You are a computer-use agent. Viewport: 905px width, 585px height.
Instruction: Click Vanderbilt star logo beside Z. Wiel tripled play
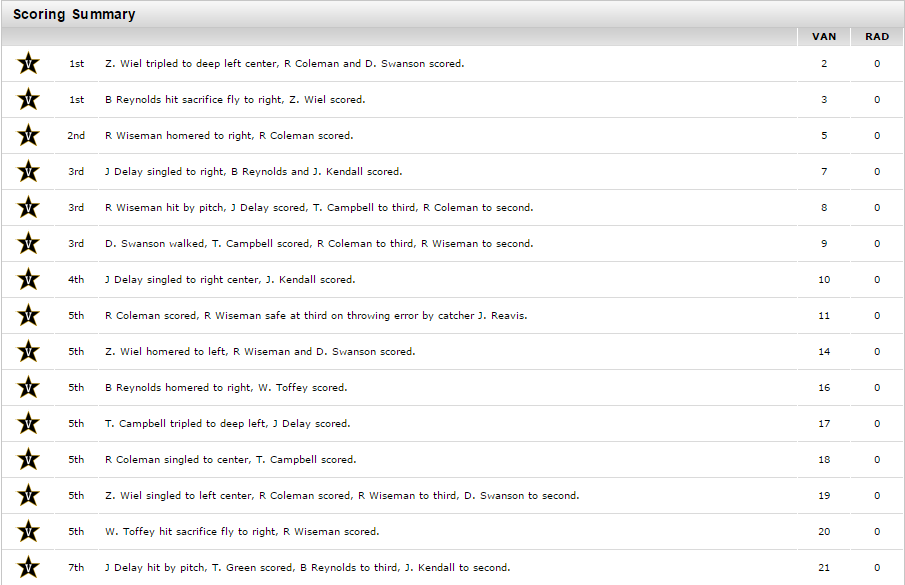point(28,63)
